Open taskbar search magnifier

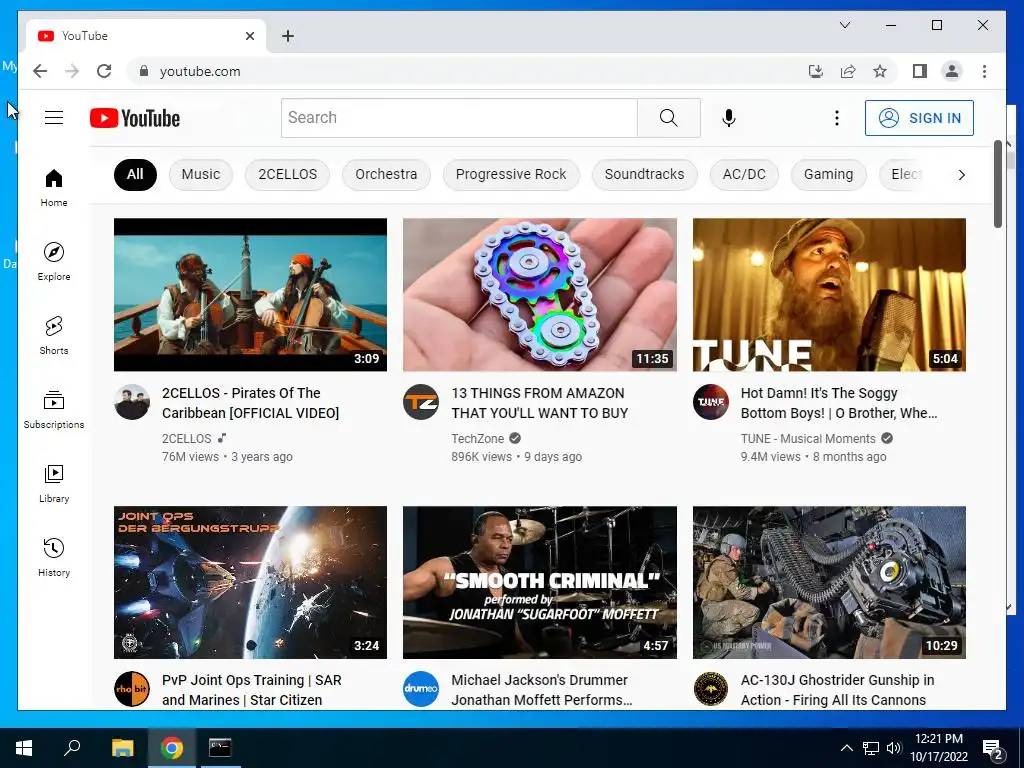(x=72, y=748)
